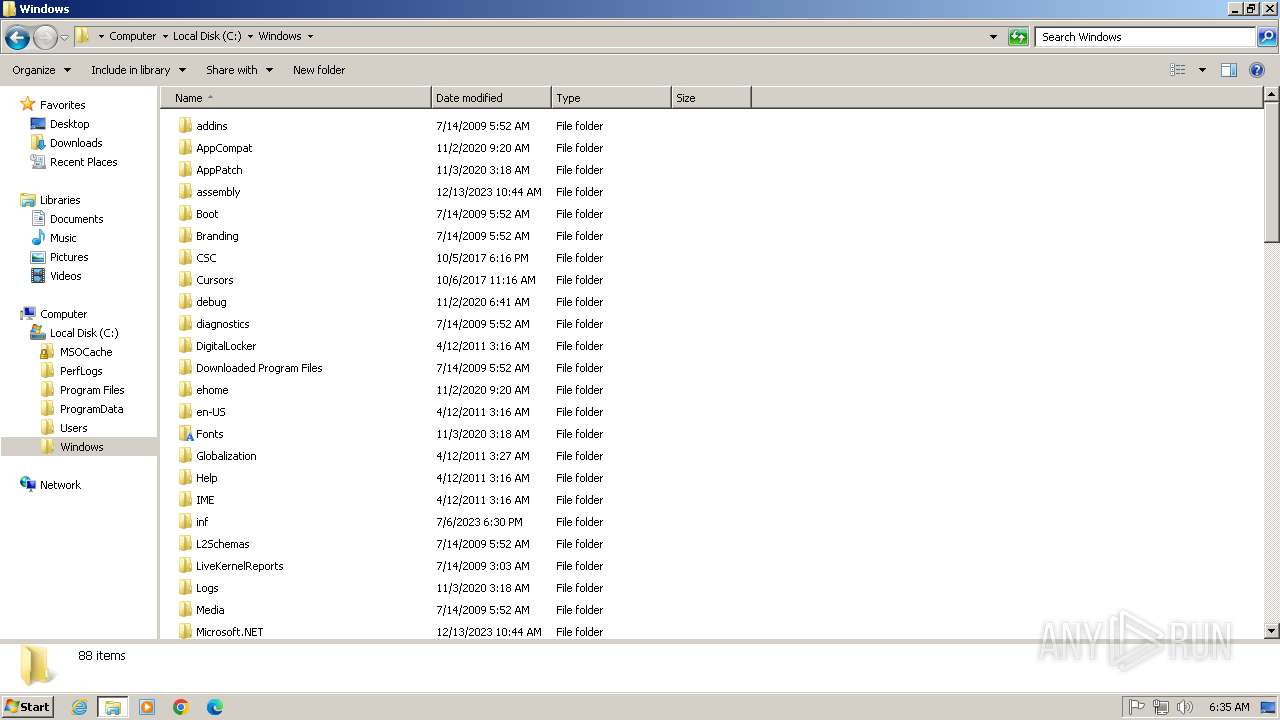Viewport: 1280px width, 720px height.
Task: Open the address bar history dropdown
Action: (x=993, y=37)
